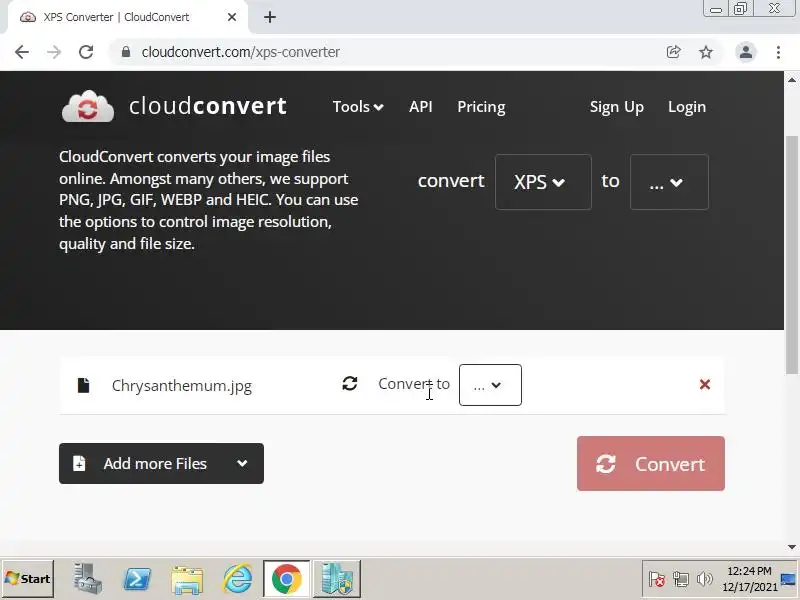Open Chrome's three-dot menu
800x600 pixels.
(x=778, y=52)
